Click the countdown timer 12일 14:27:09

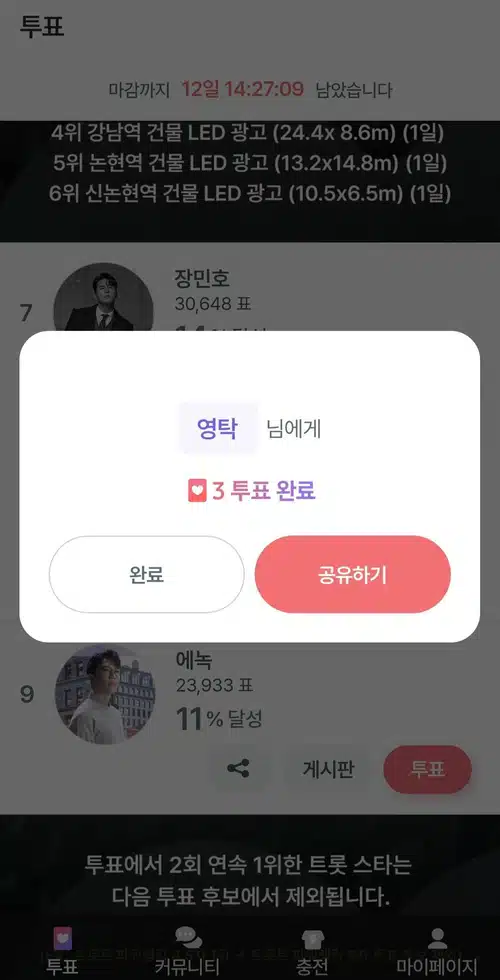point(242,89)
